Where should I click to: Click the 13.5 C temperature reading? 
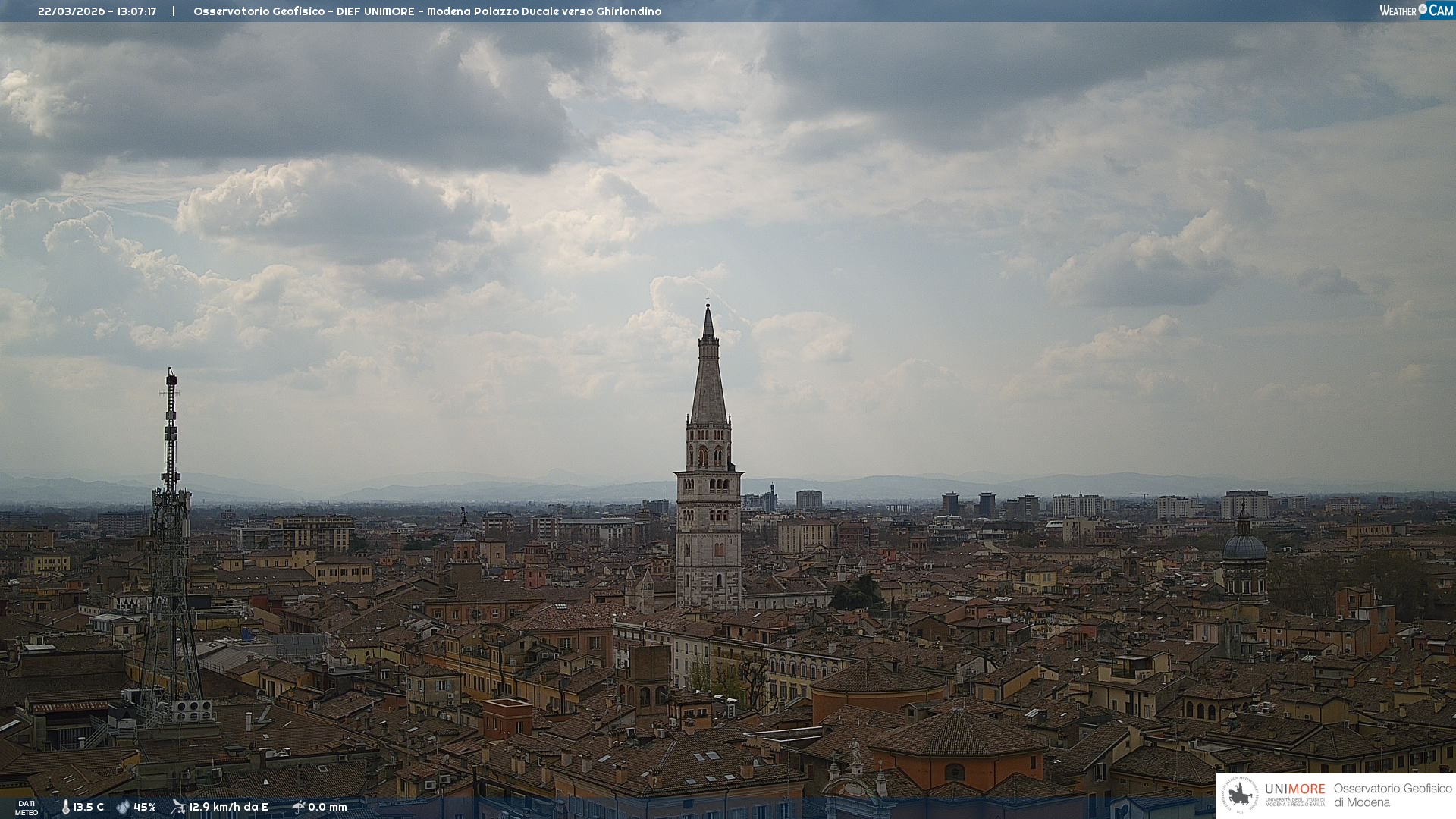[x=89, y=808]
